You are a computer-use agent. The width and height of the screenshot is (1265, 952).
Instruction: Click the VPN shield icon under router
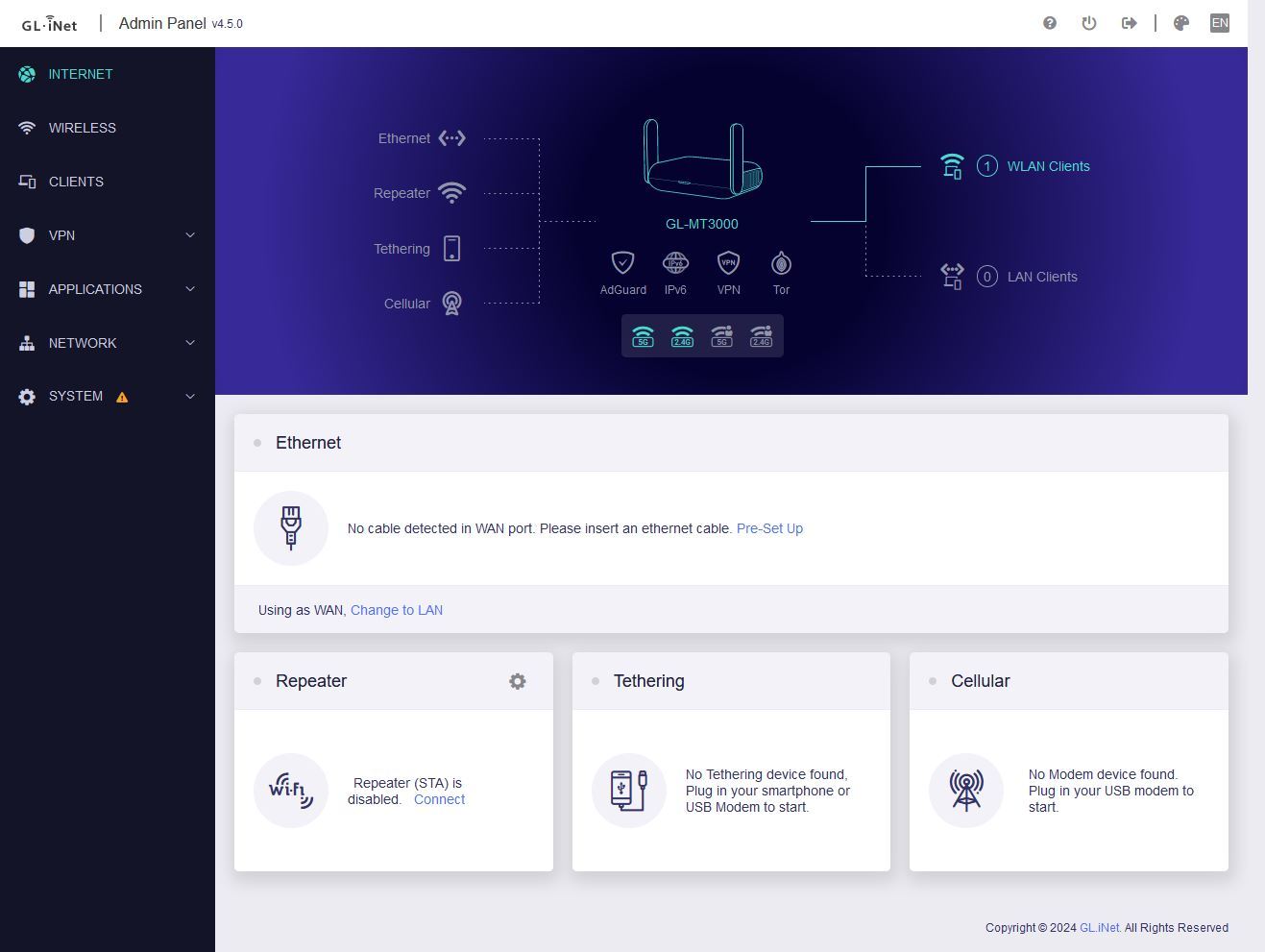click(x=728, y=263)
